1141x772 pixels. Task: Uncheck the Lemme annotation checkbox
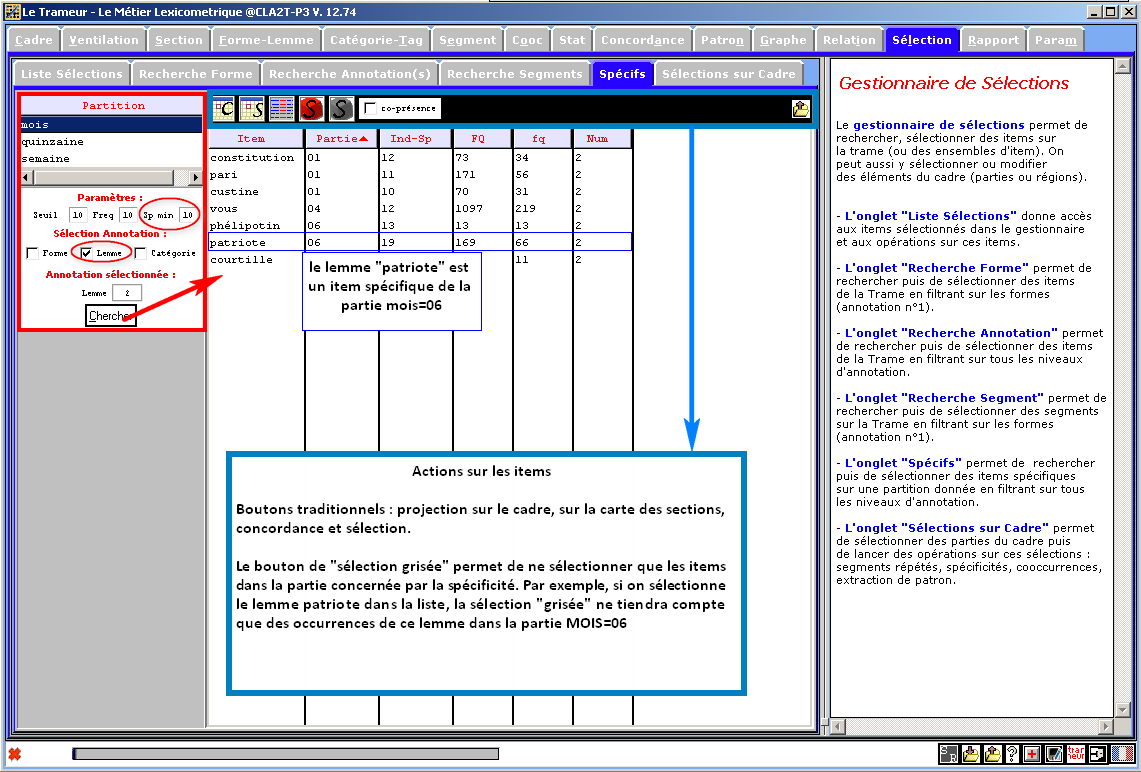86,253
